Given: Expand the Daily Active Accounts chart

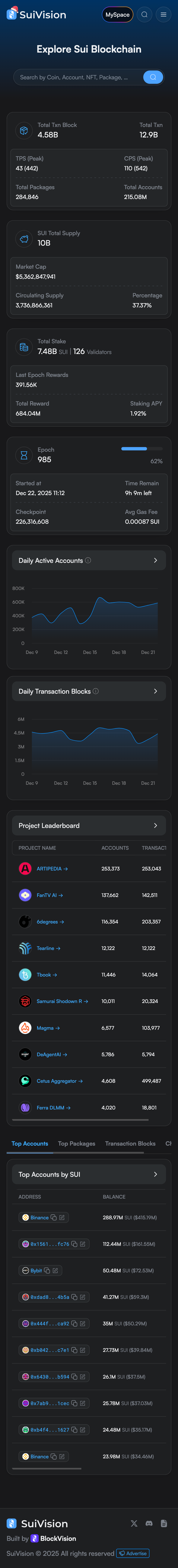Looking at the screenshot, I should (x=156, y=560).
